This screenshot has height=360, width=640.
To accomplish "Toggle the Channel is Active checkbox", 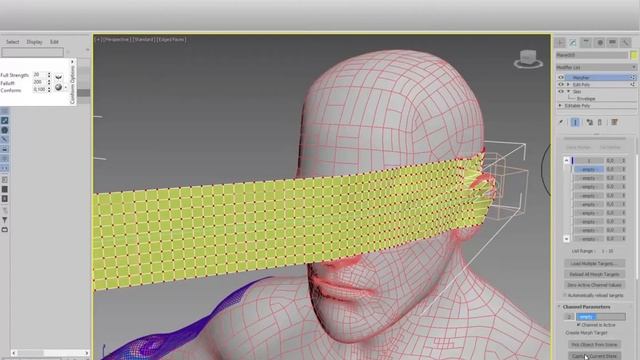I will point(578,324).
